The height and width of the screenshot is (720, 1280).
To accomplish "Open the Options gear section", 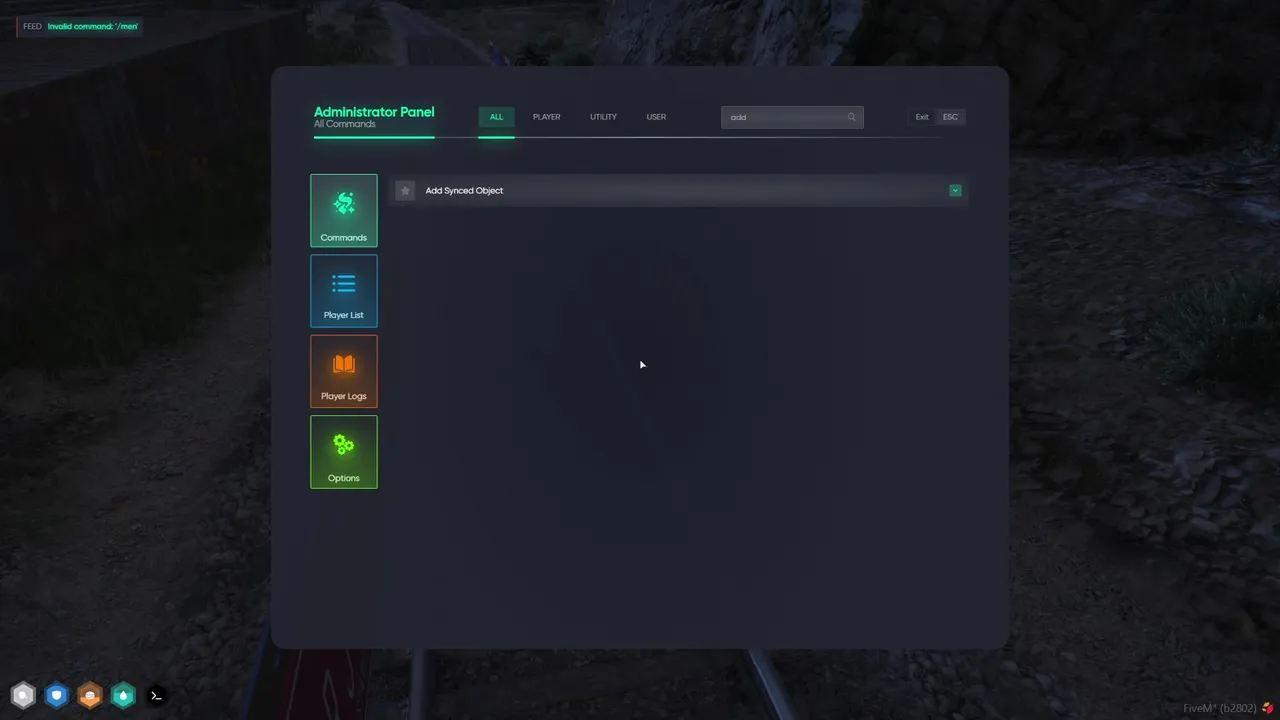I will point(344,452).
